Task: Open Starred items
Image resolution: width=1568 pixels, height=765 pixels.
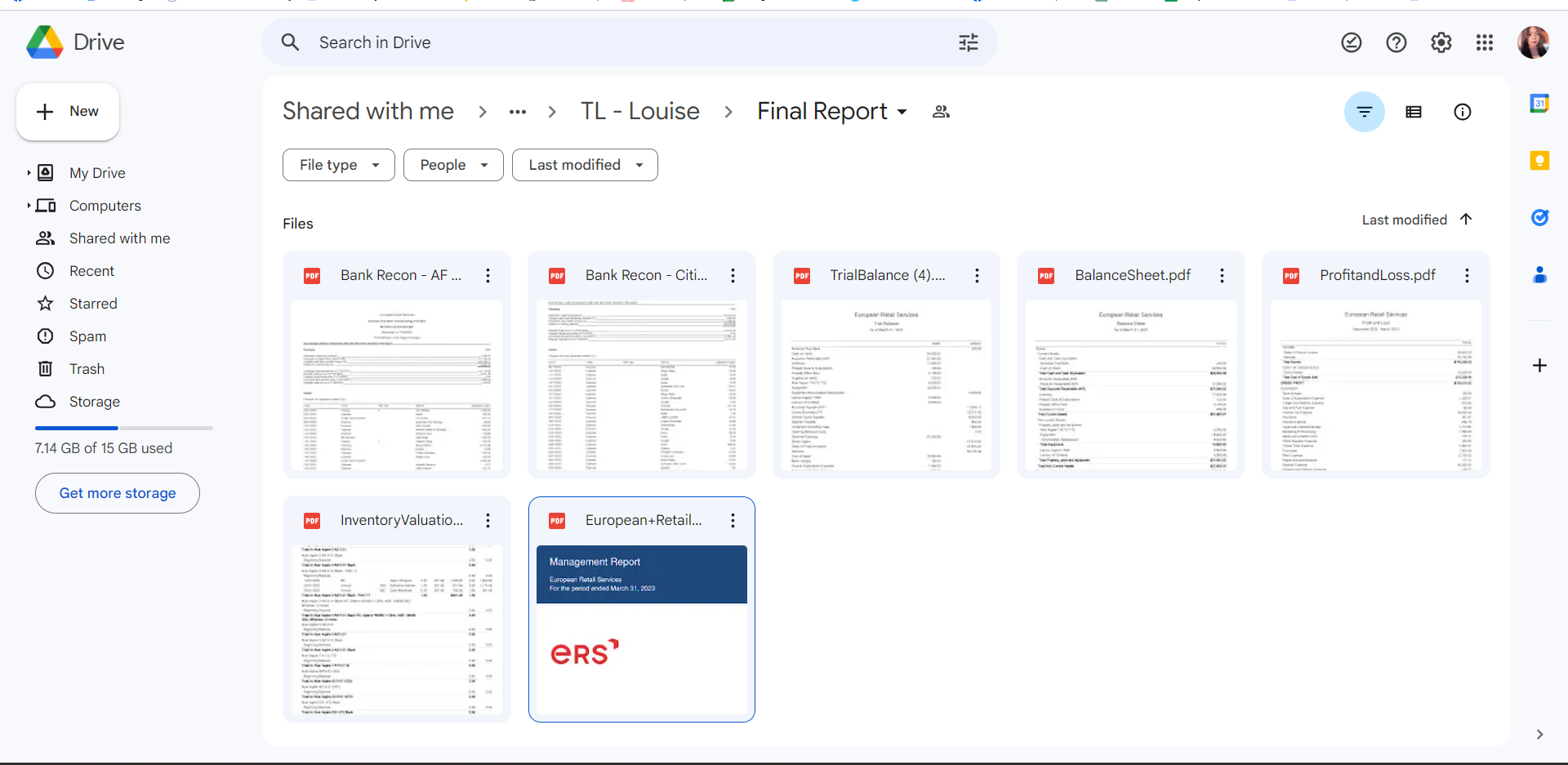Action: (93, 304)
